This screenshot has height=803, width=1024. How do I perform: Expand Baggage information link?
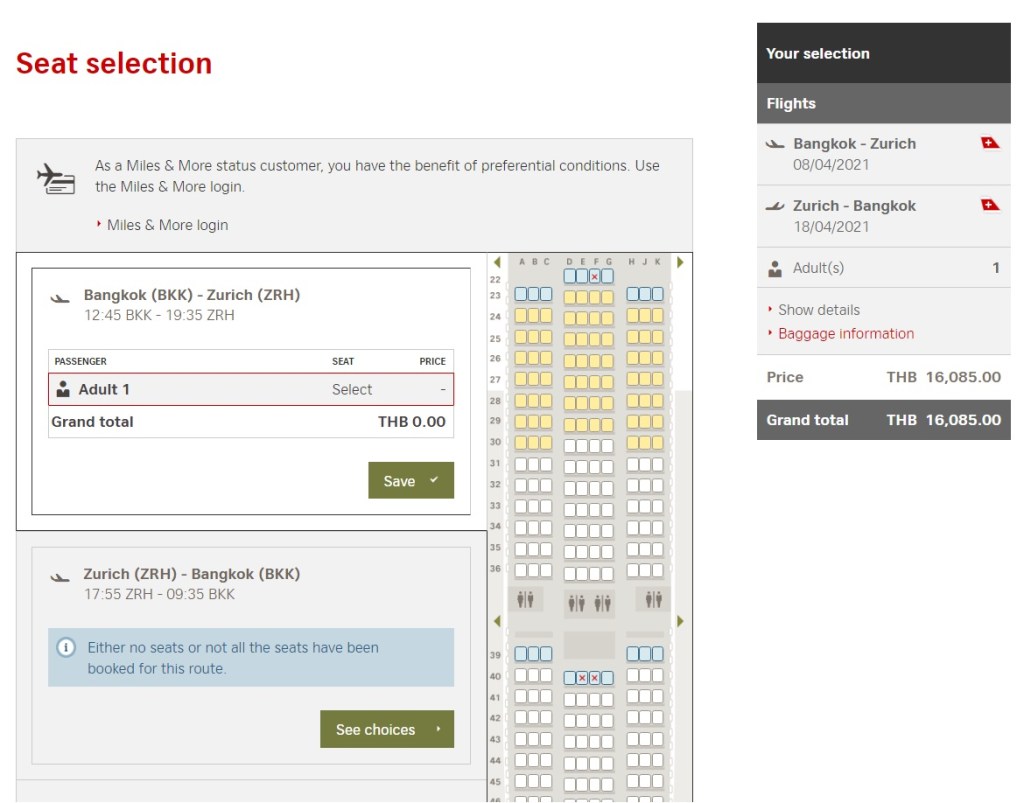[x=845, y=334]
